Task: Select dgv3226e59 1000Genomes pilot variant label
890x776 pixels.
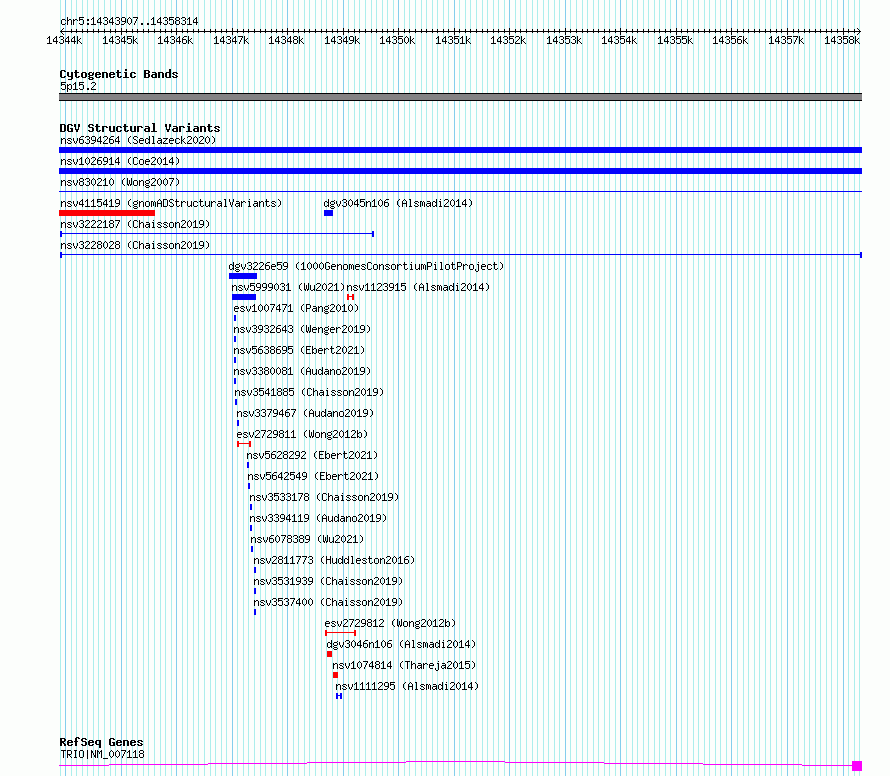Action: click(x=366, y=266)
